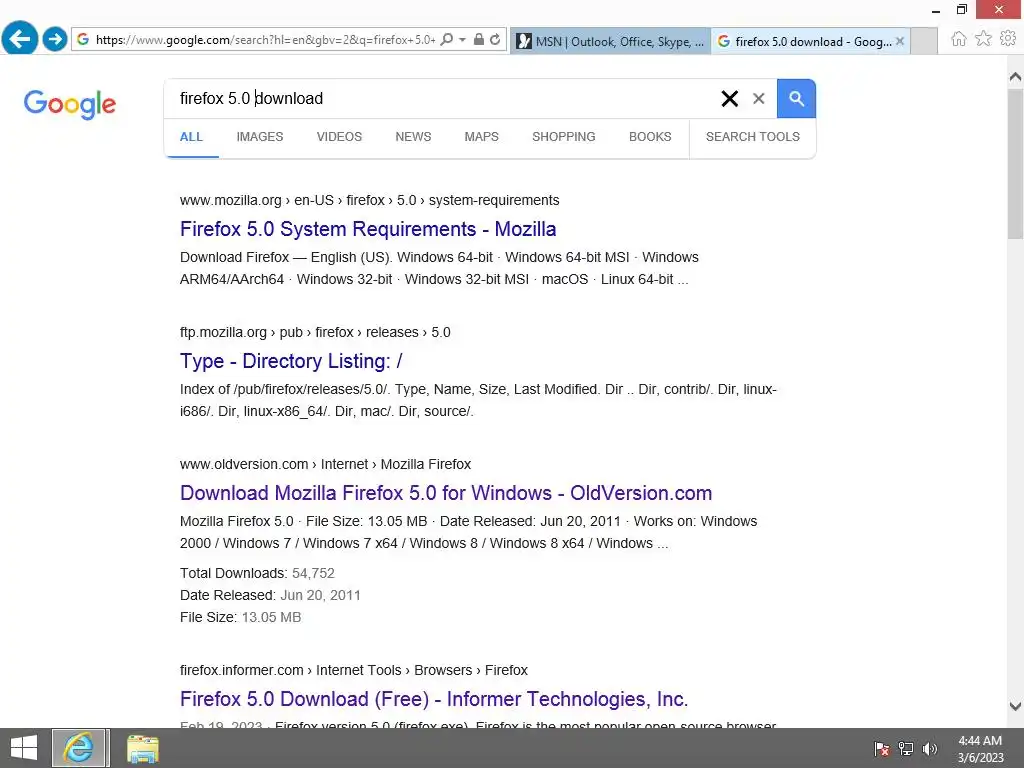1024x768 pixels.
Task: Open the Tools gear icon
Action: point(1008,39)
